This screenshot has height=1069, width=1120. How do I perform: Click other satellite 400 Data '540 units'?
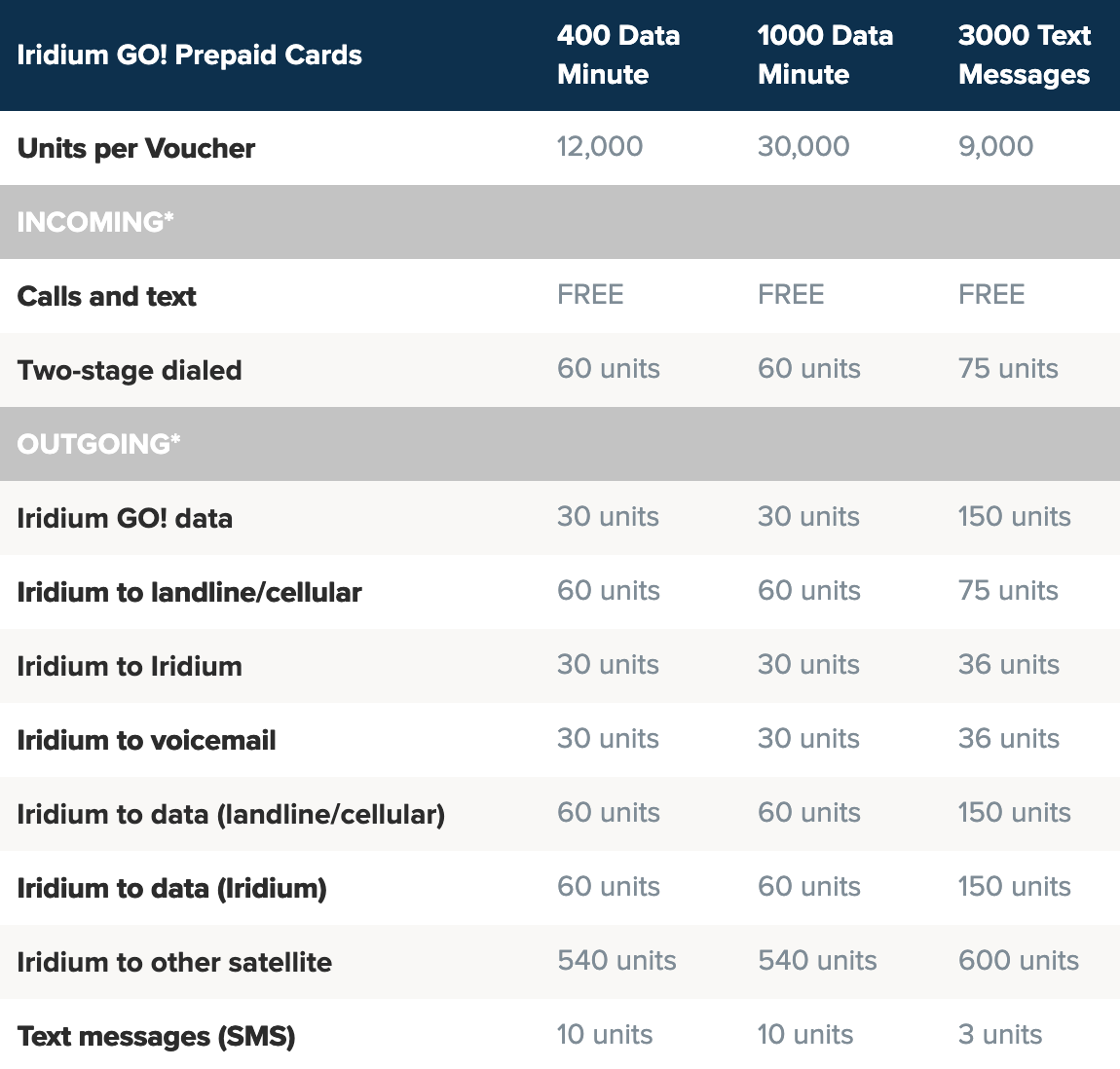[x=616, y=961]
